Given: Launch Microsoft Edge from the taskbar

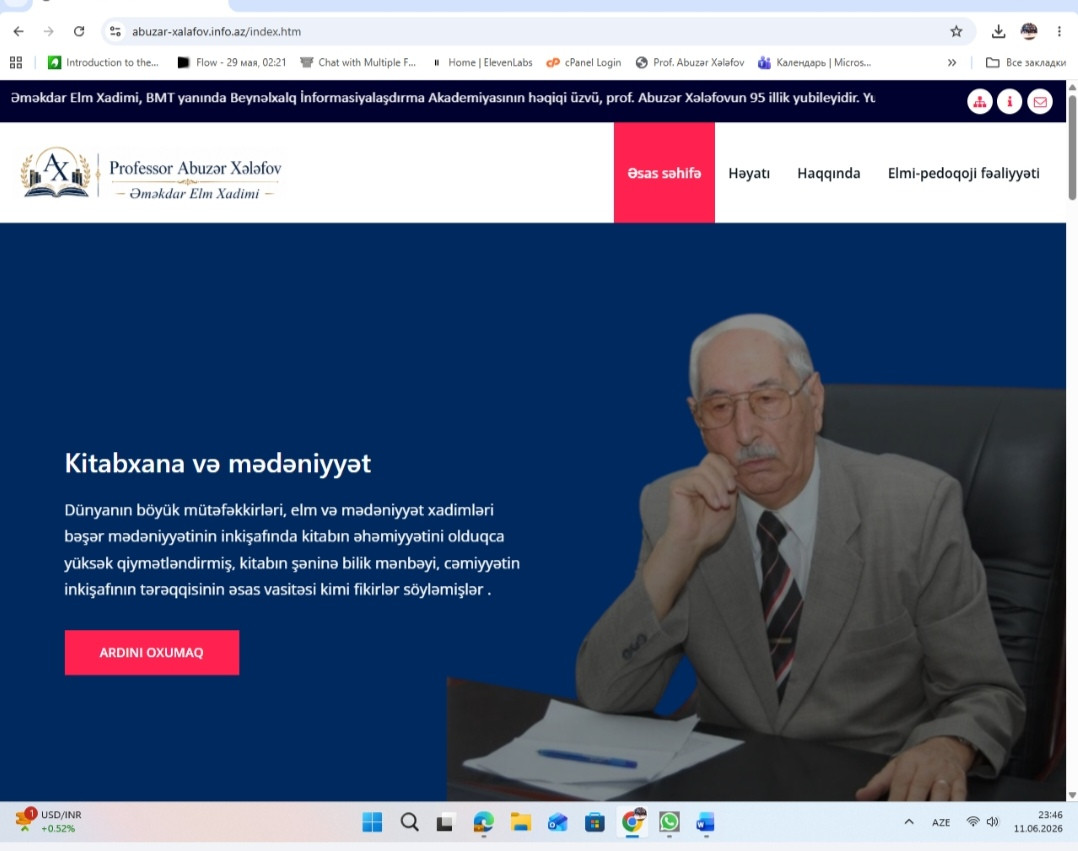Looking at the screenshot, I should pos(483,821).
